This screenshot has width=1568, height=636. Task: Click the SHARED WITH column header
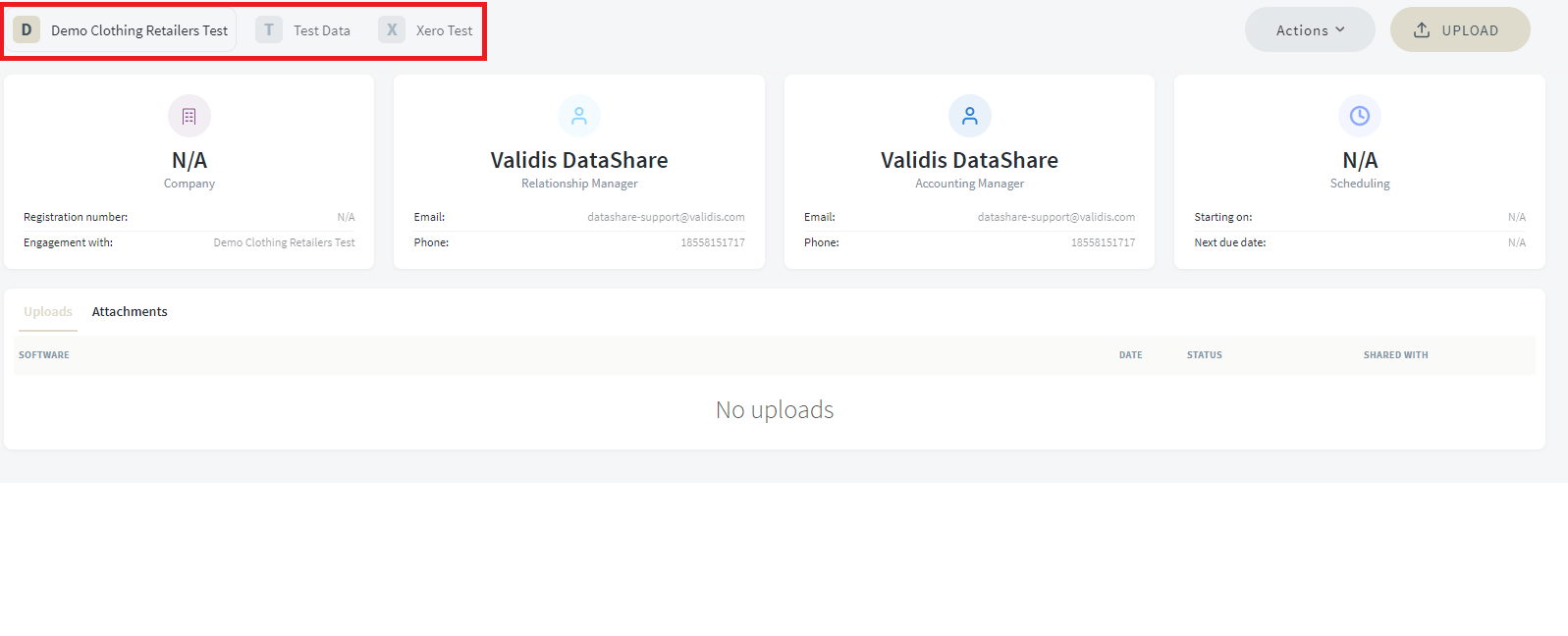(x=1395, y=355)
